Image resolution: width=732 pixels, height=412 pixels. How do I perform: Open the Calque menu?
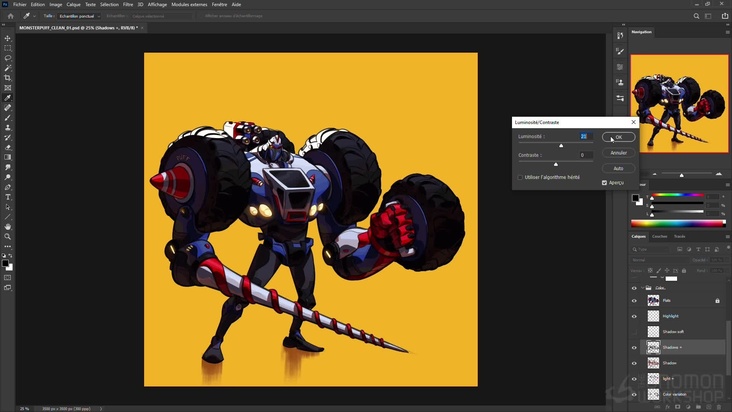coord(73,4)
